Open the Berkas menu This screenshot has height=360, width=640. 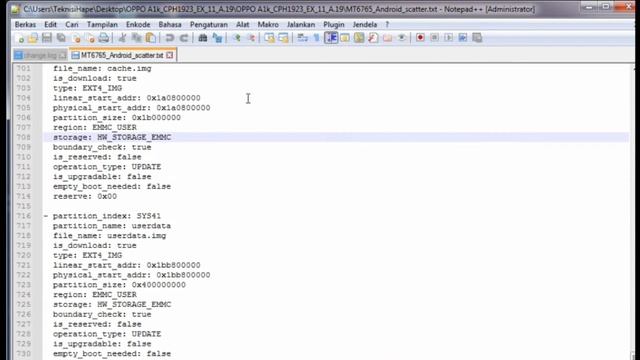25,24
